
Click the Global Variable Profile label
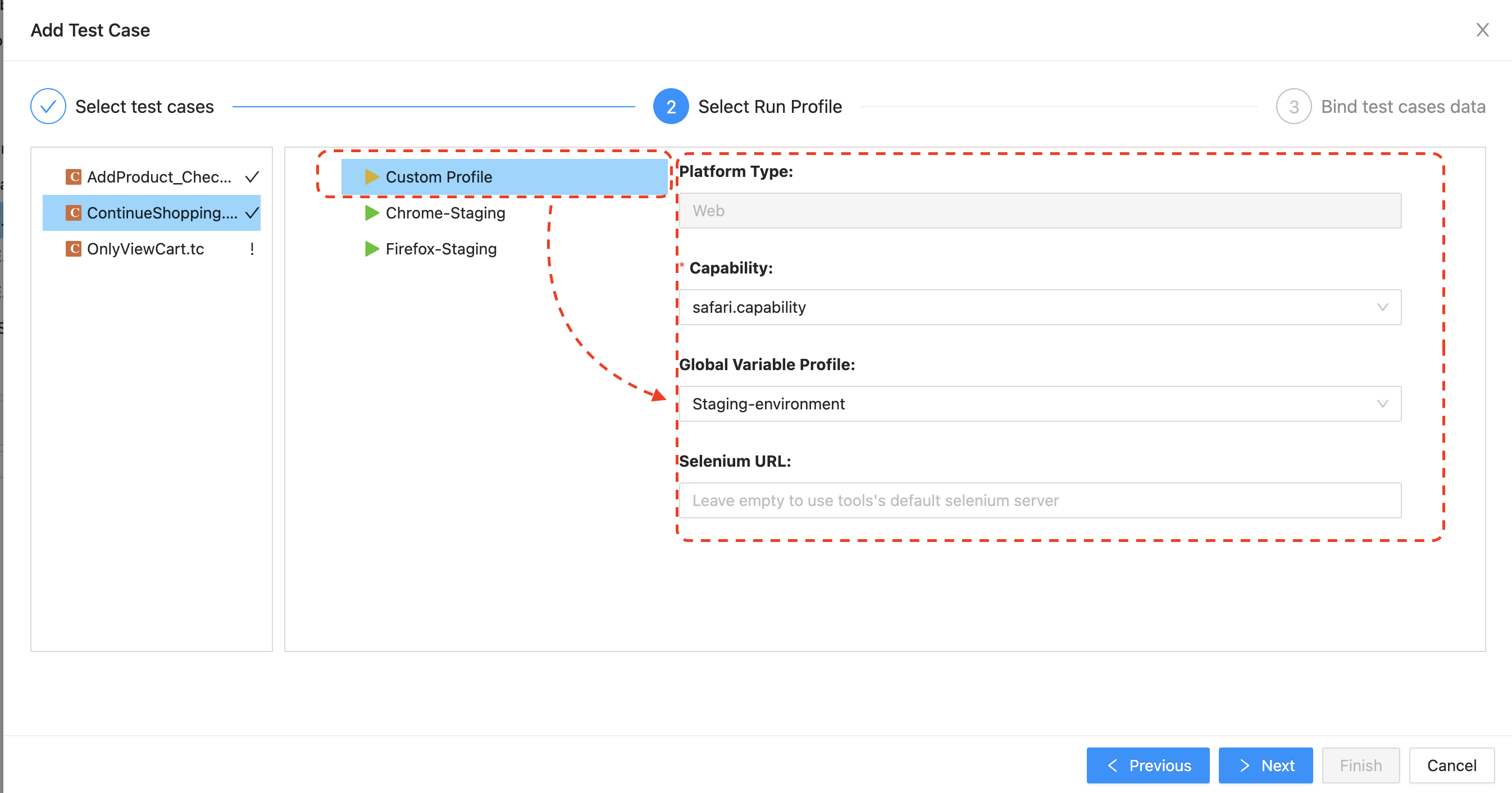tap(767, 364)
